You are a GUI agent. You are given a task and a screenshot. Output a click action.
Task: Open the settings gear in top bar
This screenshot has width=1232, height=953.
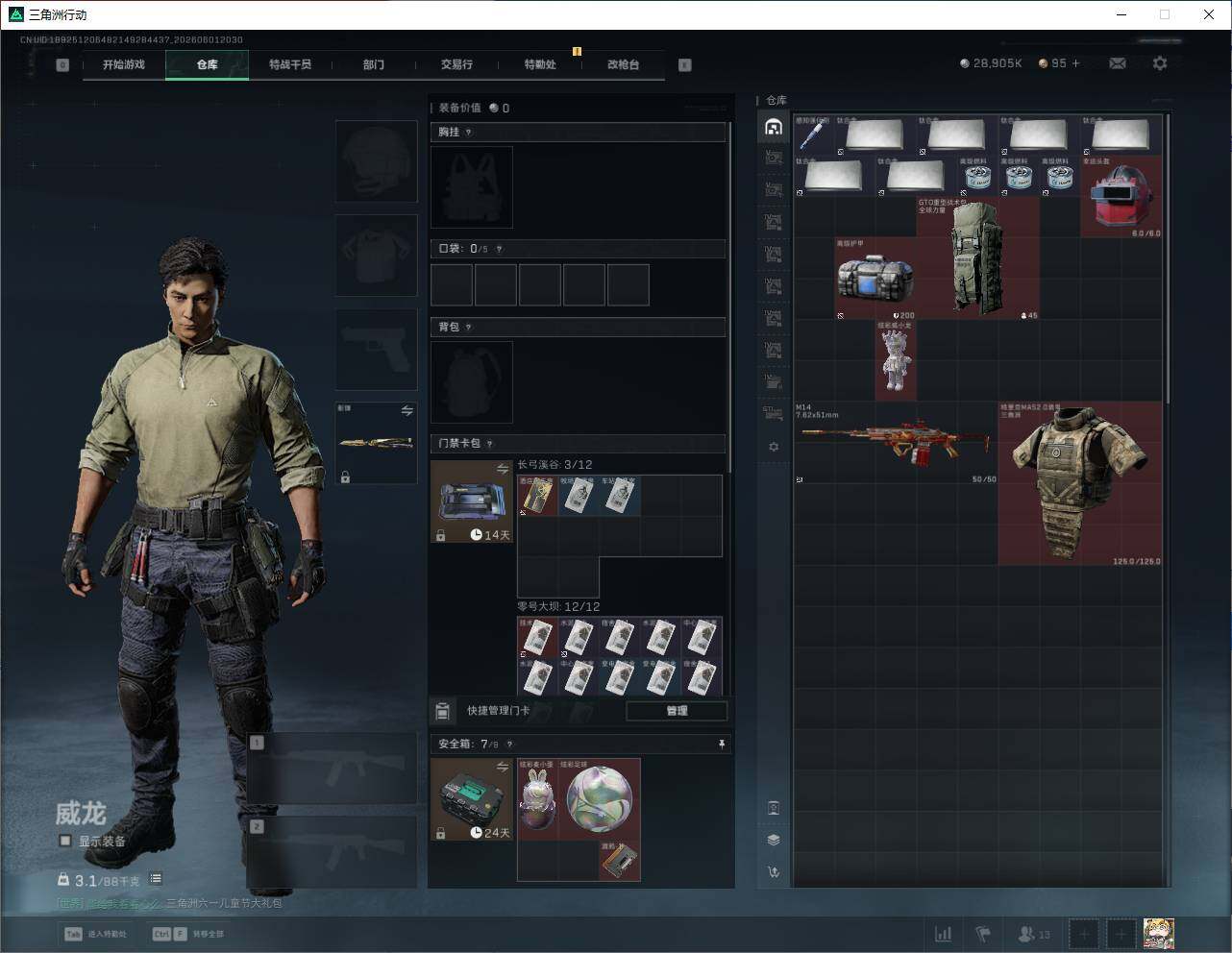[1160, 63]
